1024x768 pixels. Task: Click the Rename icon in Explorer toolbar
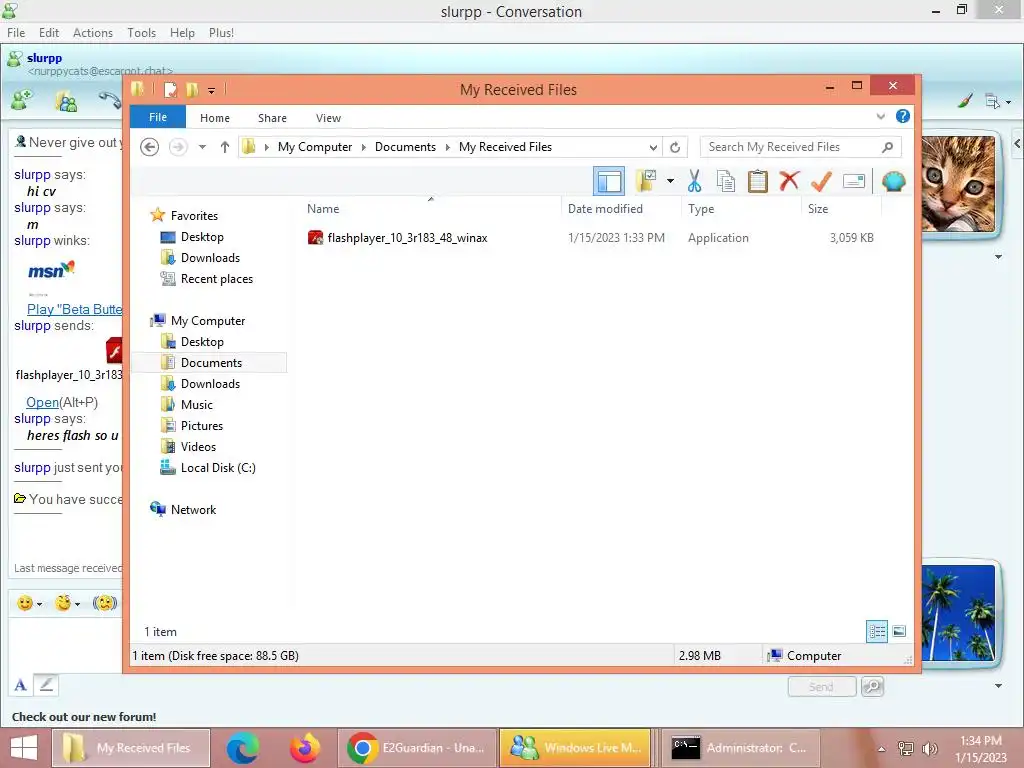pos(854,181)
